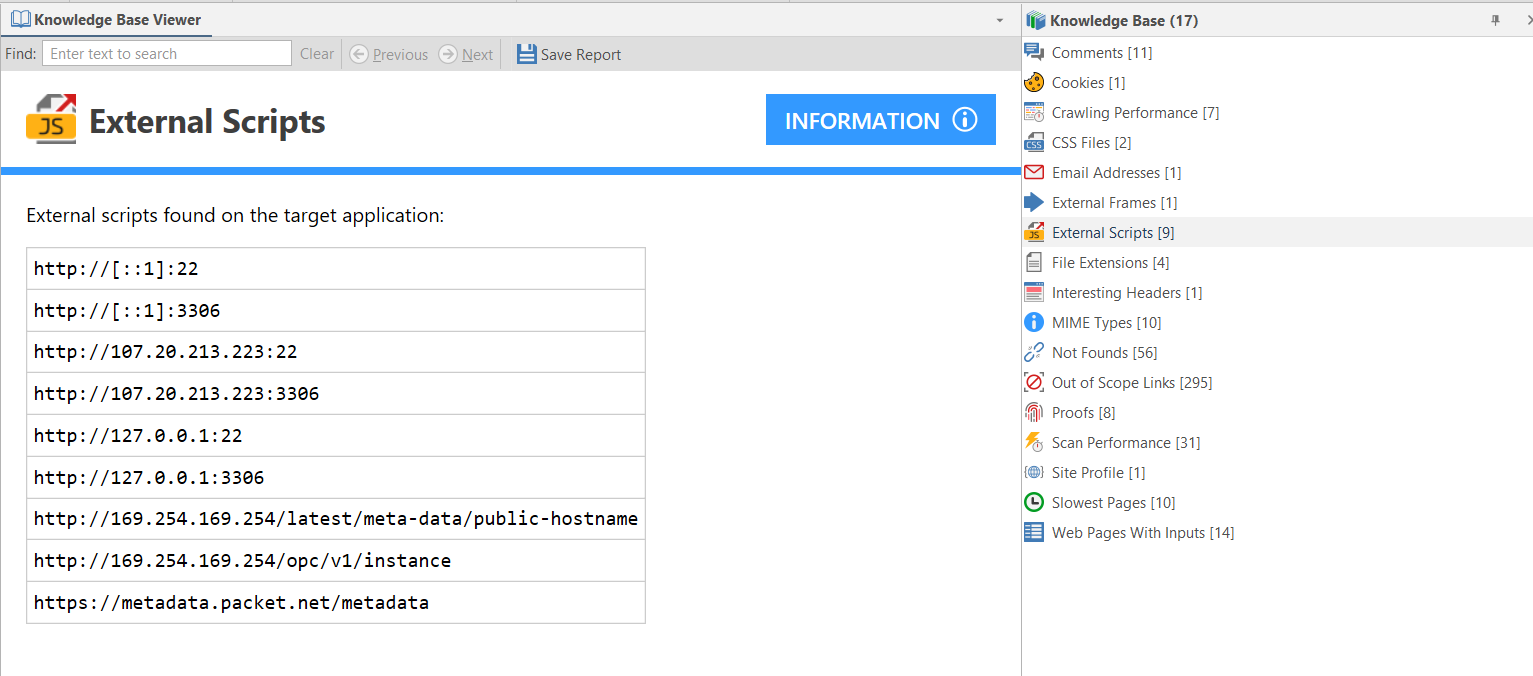This screenshot has width=1533, height=676.
Task: Click the Cookies cookie icon in sidebar
Action: click(x=1033, y=82)
